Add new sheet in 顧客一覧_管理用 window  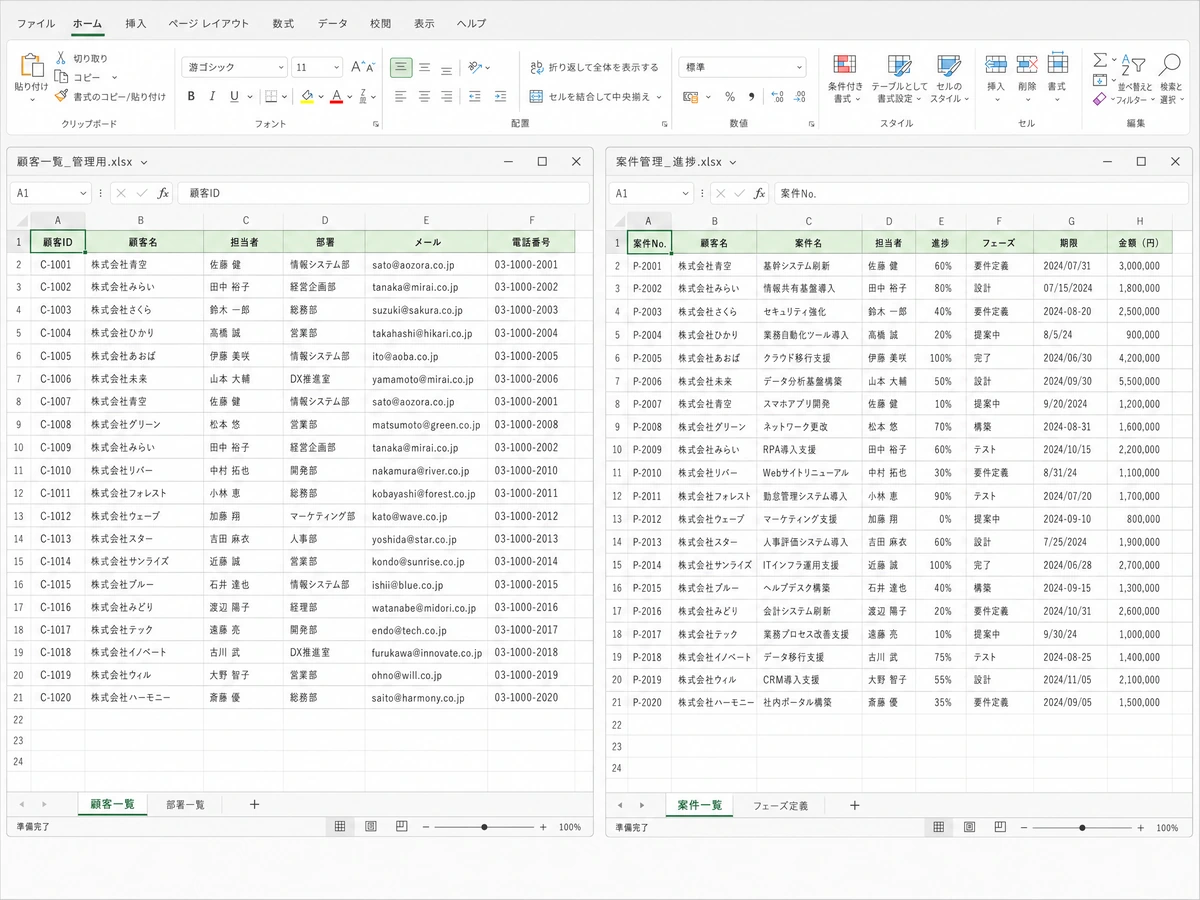(x=254, y=804)
